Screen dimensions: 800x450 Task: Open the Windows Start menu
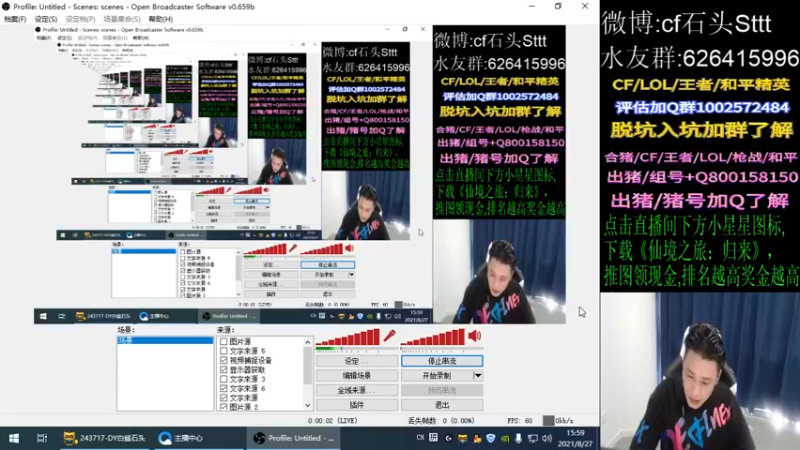pos(14,438)
